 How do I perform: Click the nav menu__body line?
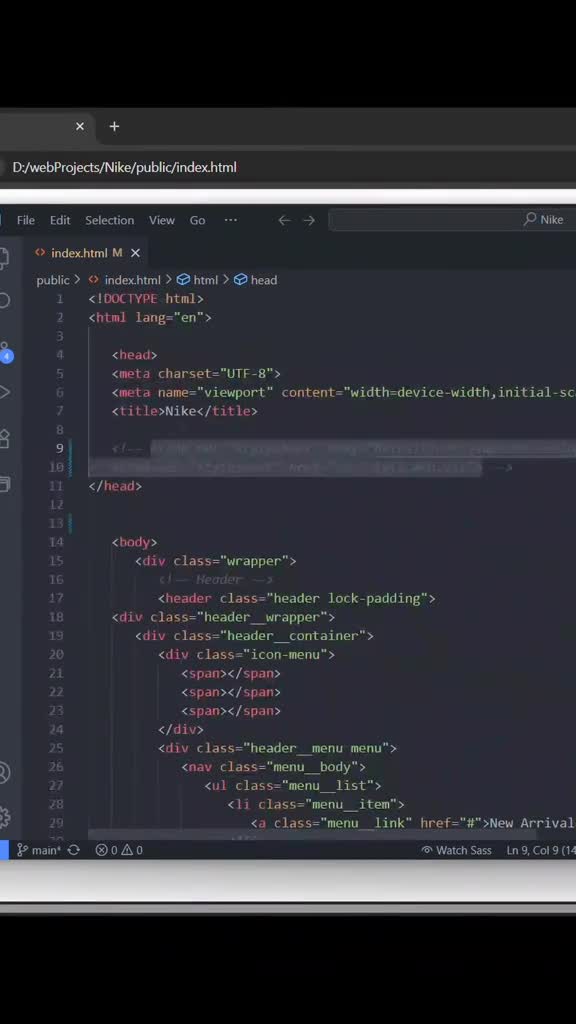coord(274,767)
